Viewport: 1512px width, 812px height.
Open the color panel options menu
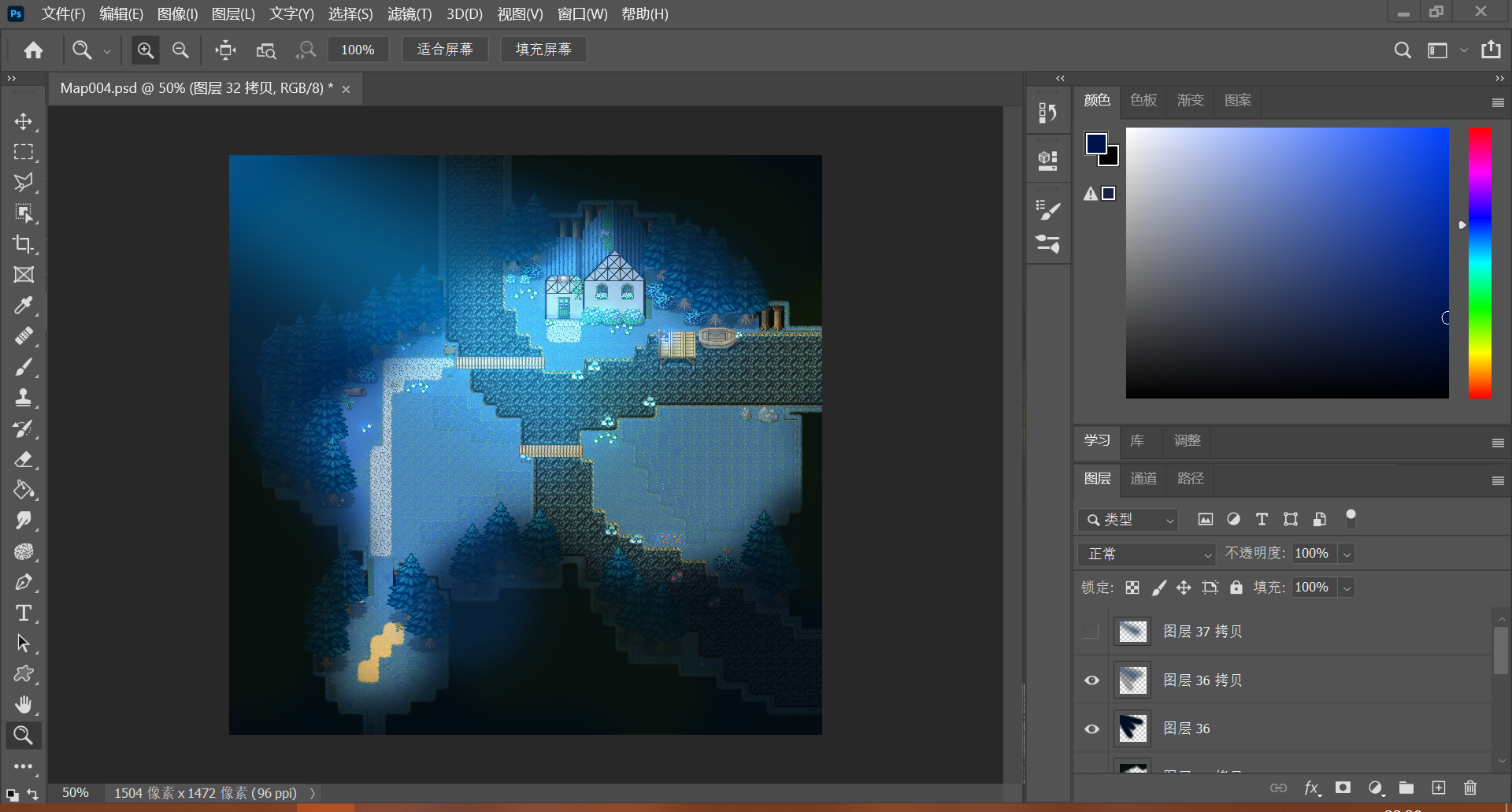tap(1498, 102)
